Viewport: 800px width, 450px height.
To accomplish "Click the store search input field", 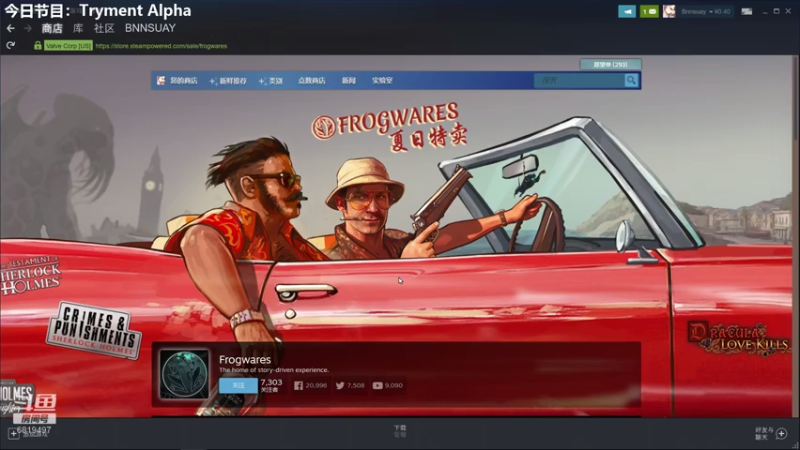I will pos(579,80).
